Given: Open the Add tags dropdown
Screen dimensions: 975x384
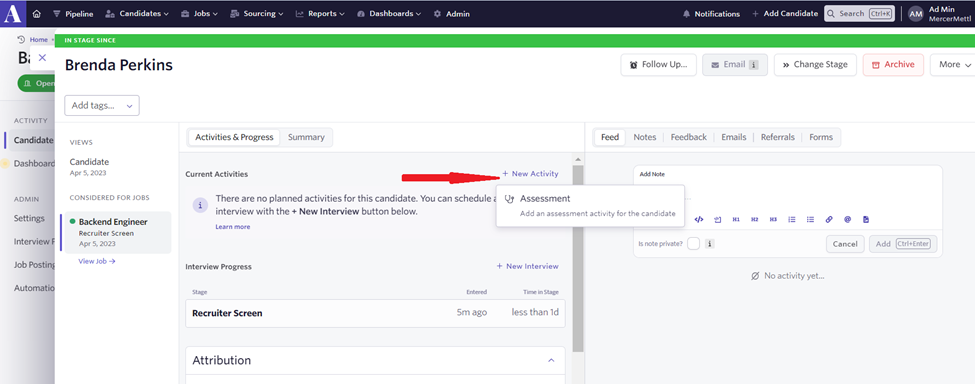Looking at the screenshot, I should [102, 106].
